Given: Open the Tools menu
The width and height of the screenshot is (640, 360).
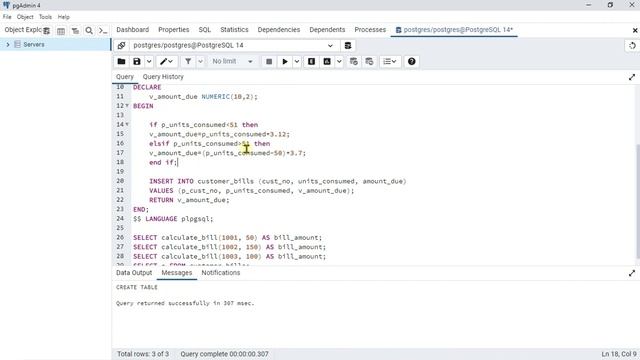Looking at the screenshot, I should click(45, 17).
